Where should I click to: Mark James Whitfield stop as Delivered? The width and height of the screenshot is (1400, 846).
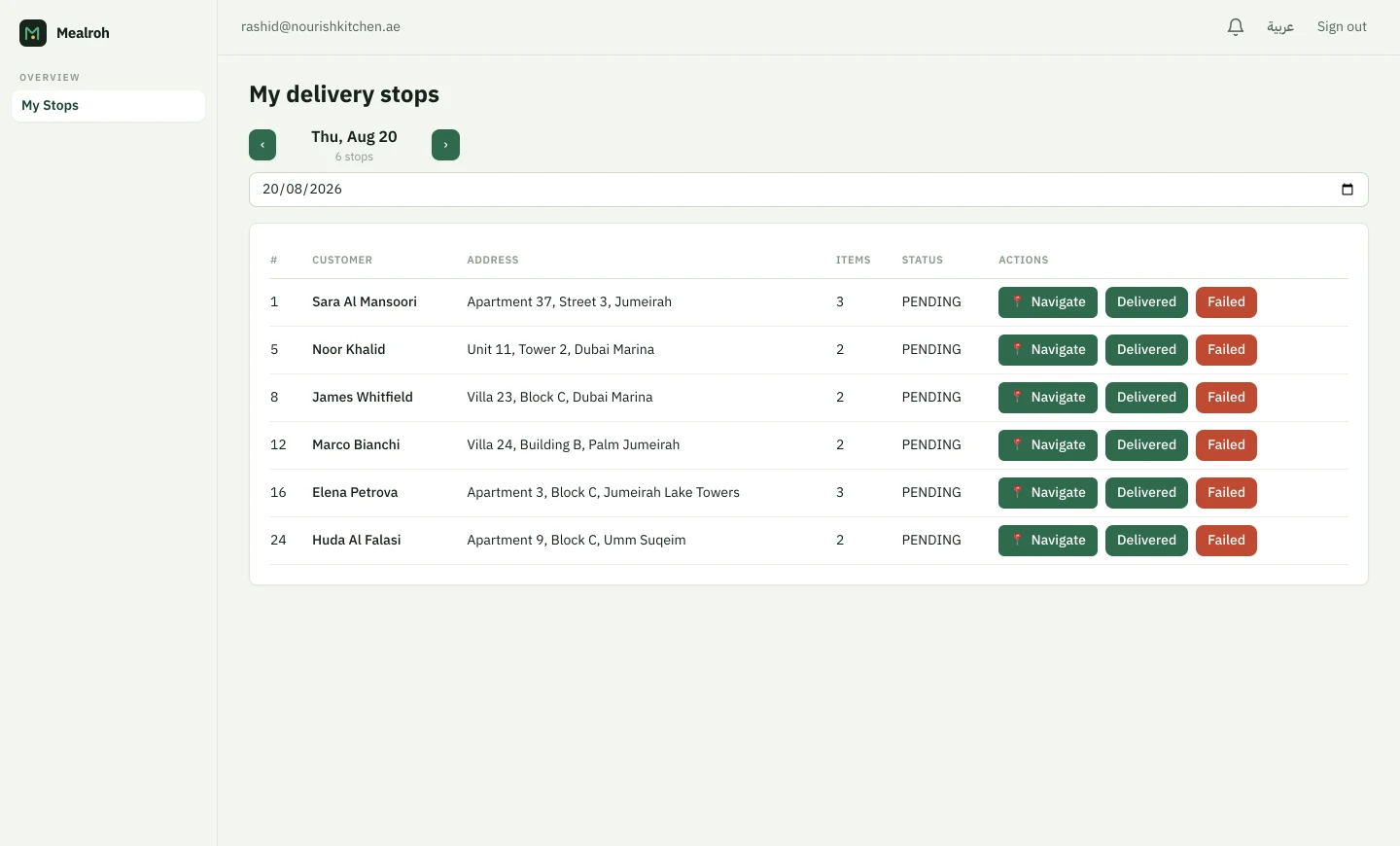click(x=1146, y=398)
